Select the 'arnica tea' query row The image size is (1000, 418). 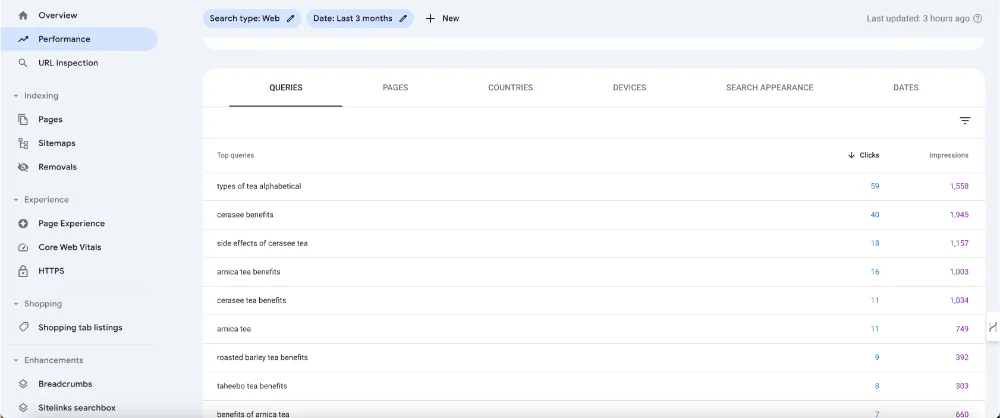pos(593,329)
